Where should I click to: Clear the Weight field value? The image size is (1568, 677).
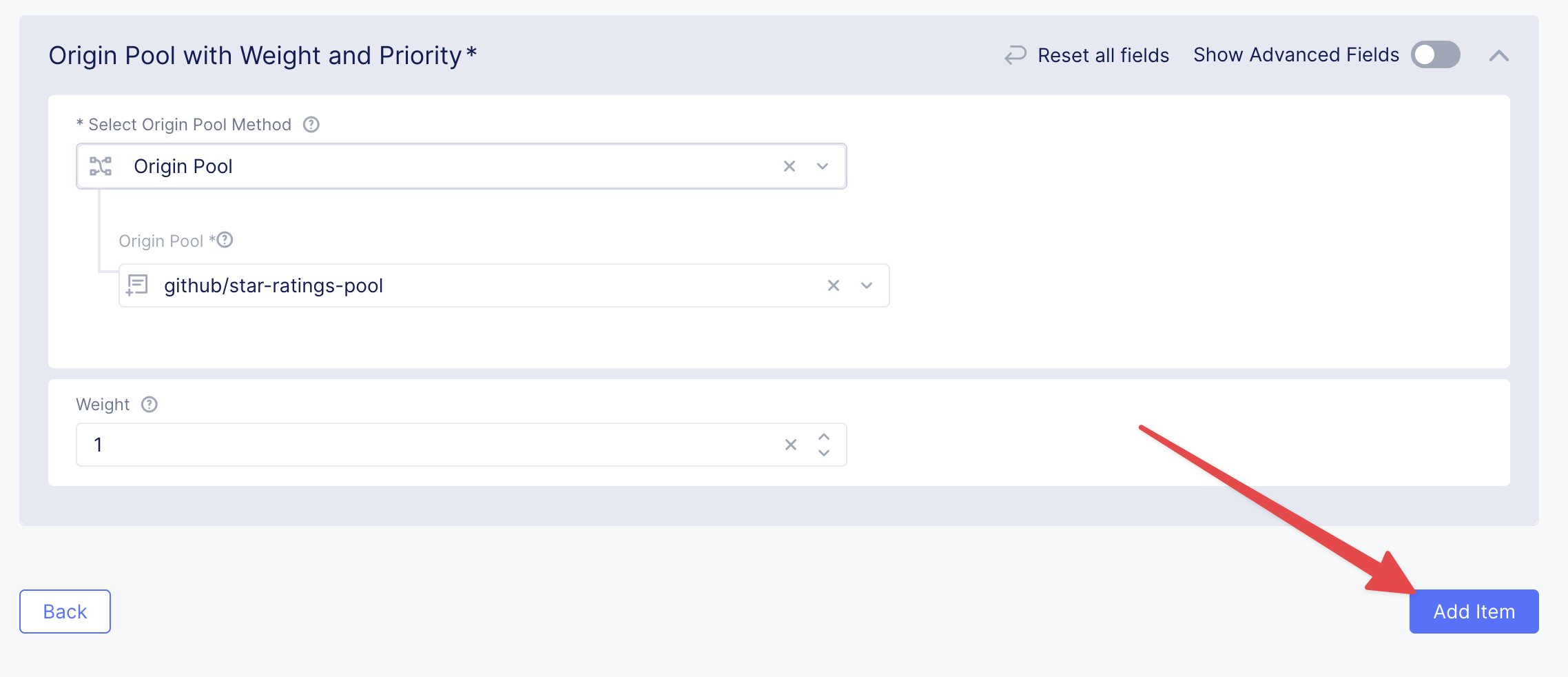pos(791,445)
